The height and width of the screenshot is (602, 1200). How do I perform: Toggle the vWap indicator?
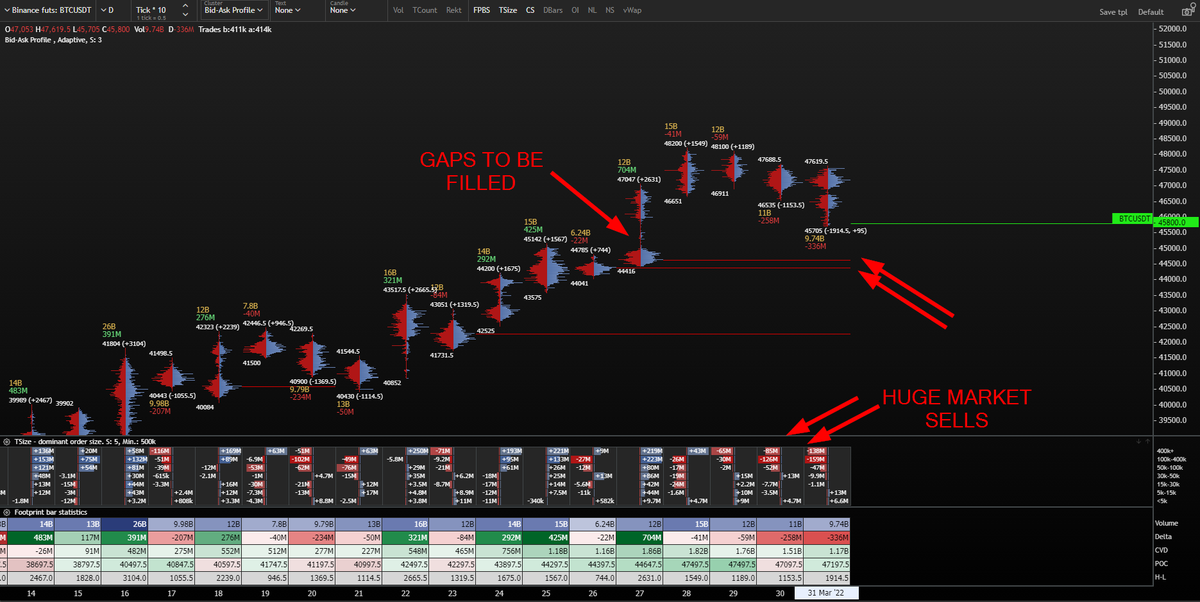[x=632, y=10]
